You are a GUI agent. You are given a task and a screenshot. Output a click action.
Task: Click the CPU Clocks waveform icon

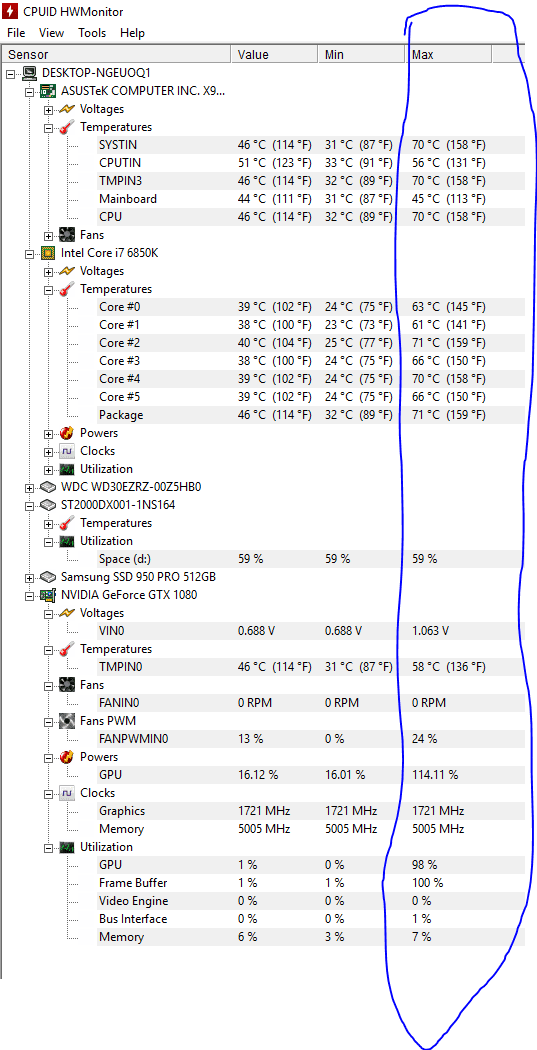coord(67,451)
